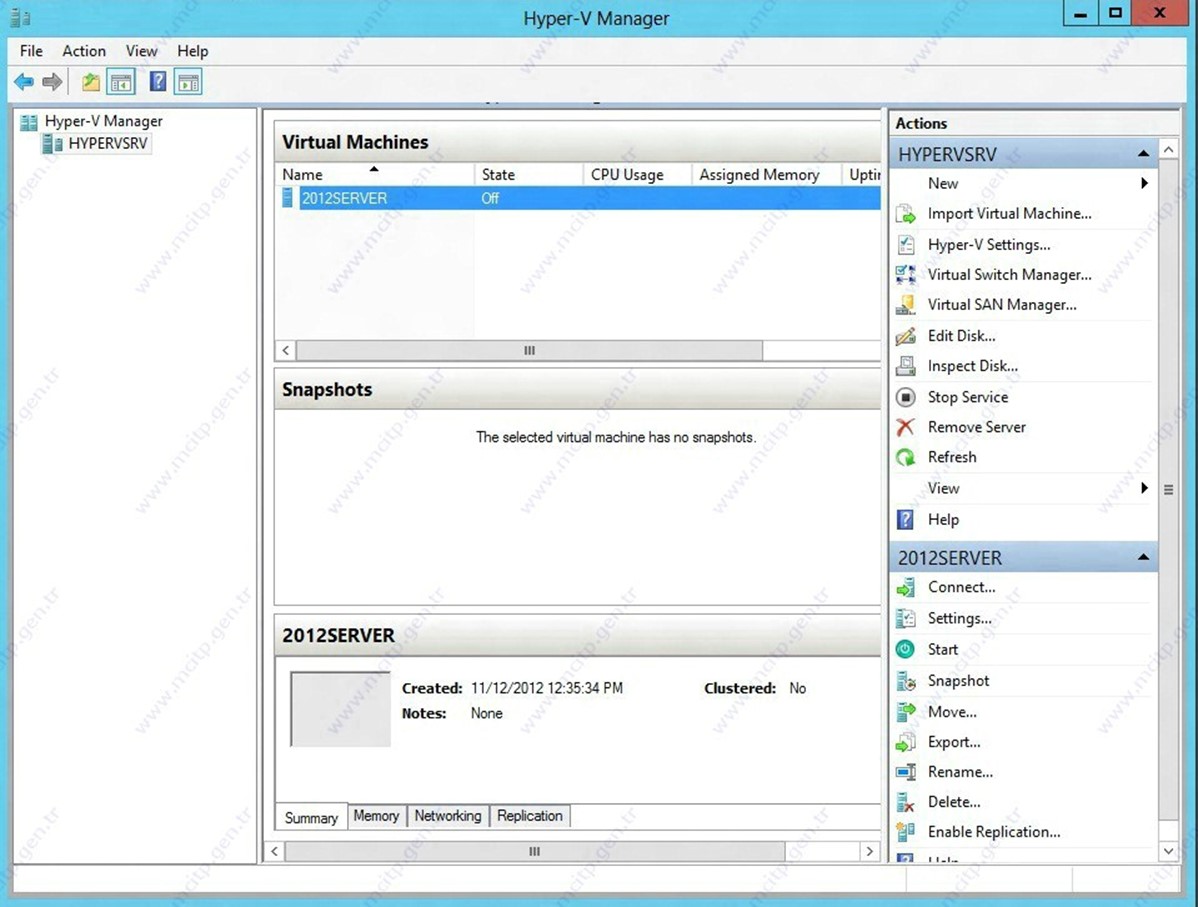Sort by the Assigned Memory column header
The width and height of the screenshot is (1198, 907).
tap(766, 175)
